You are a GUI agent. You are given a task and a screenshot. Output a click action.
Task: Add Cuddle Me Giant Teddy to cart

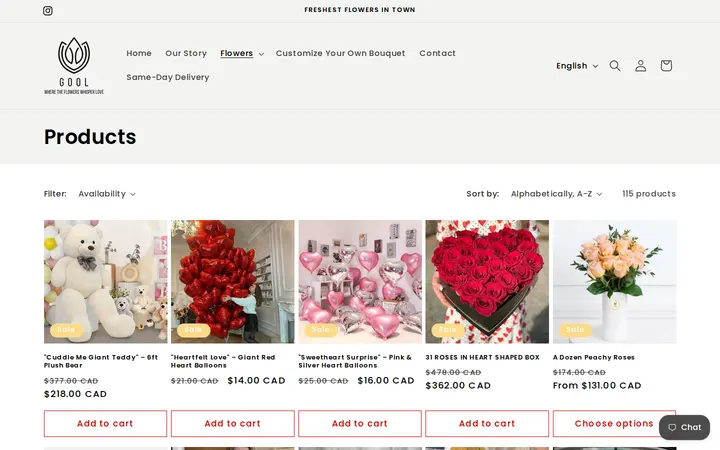point(106,423)
